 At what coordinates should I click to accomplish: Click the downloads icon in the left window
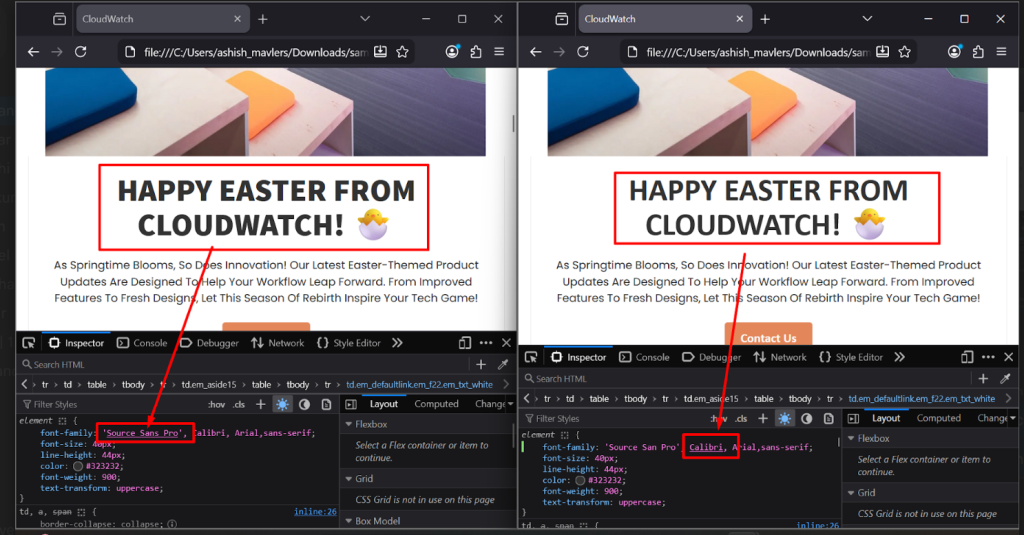[380, 52]
